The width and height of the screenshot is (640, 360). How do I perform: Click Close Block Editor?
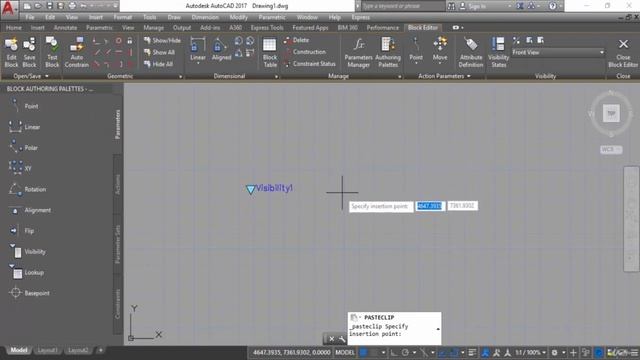pyautogui.click(x=623, y=53)
